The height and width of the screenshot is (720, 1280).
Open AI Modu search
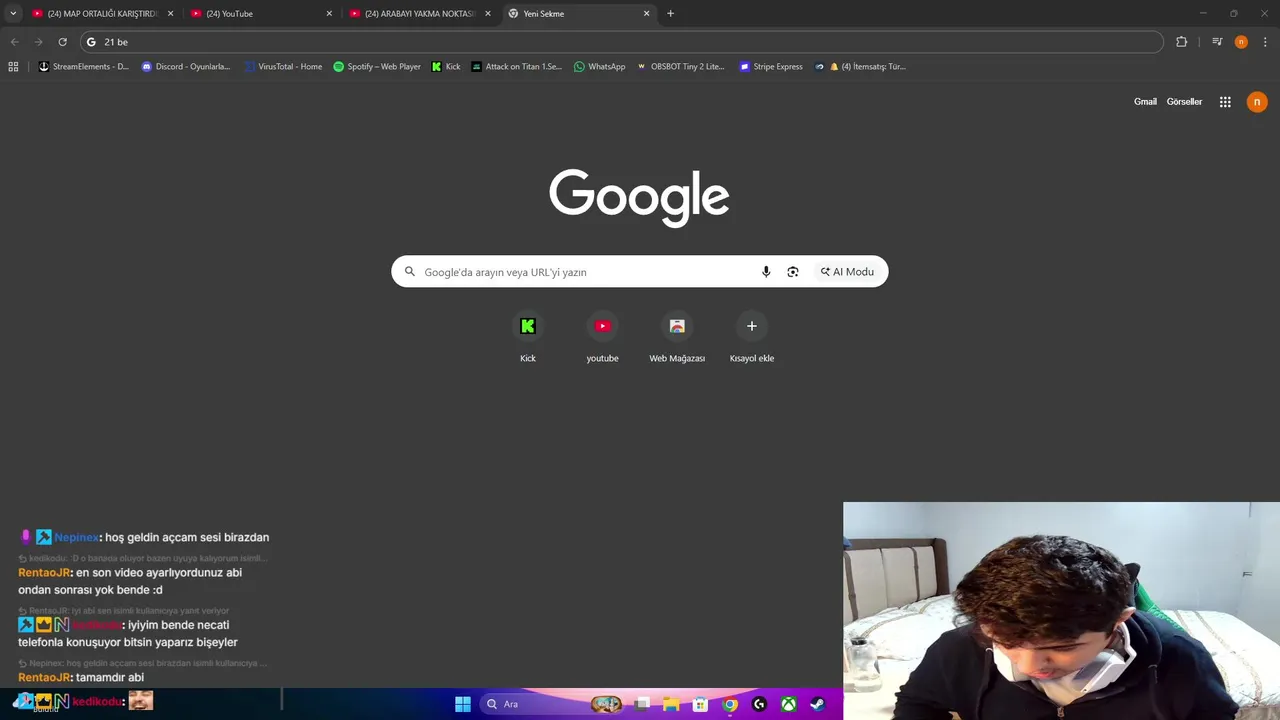point(847,272)
